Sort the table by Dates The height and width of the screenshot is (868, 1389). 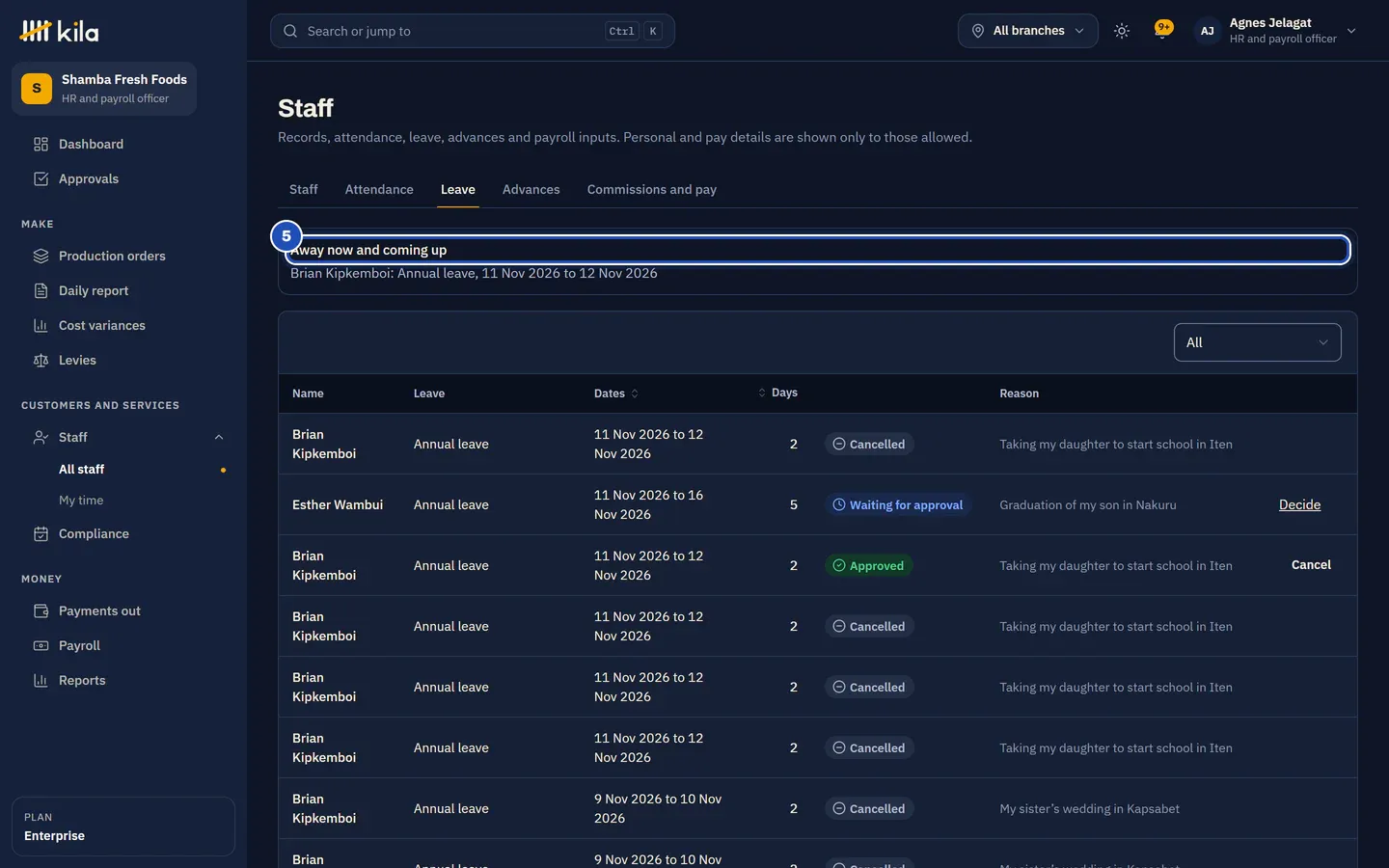(x=616, y=393)
